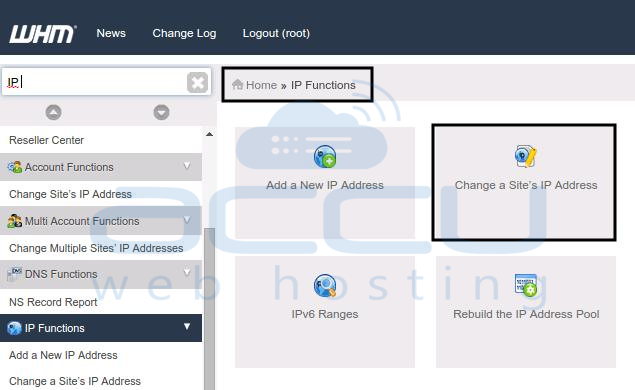Open Reseller Center in sidebar
This screenshot has width=635, height=390.
tap(47, 140)
